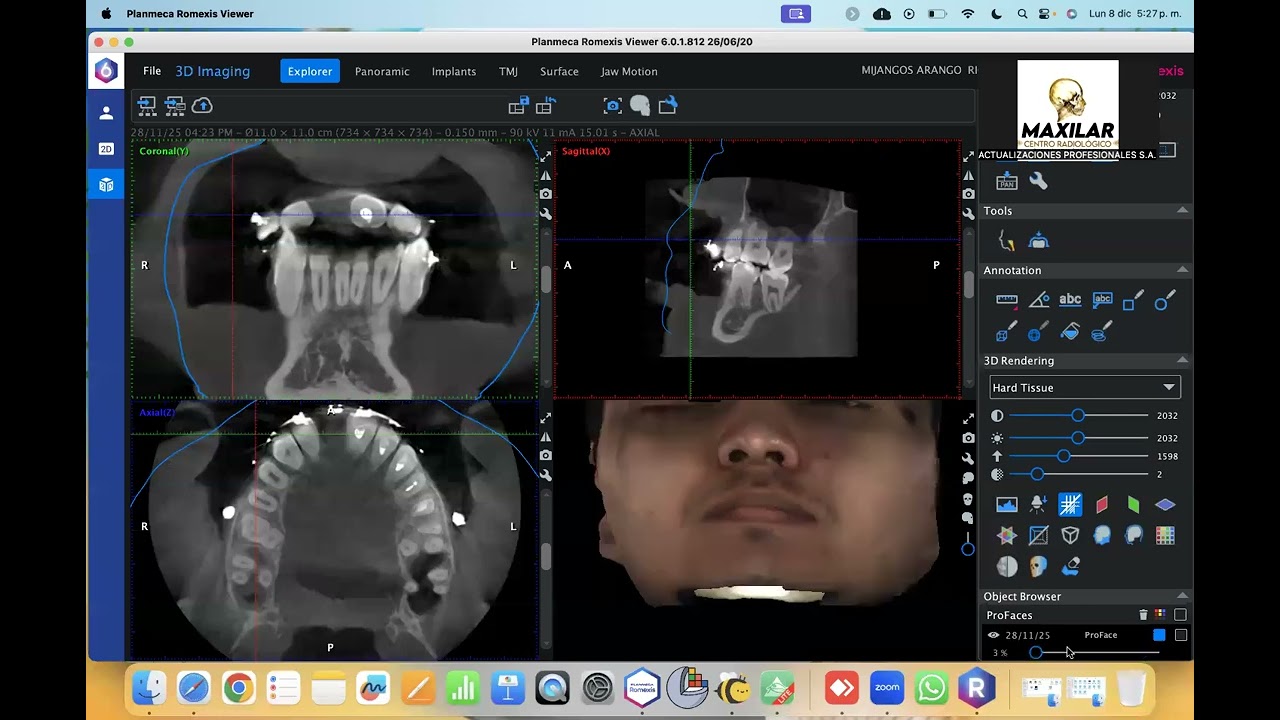Viewport: 1280px width, 720px height.
Task: Toggle the bounding cube display icon
Action: coord(1070,535)
